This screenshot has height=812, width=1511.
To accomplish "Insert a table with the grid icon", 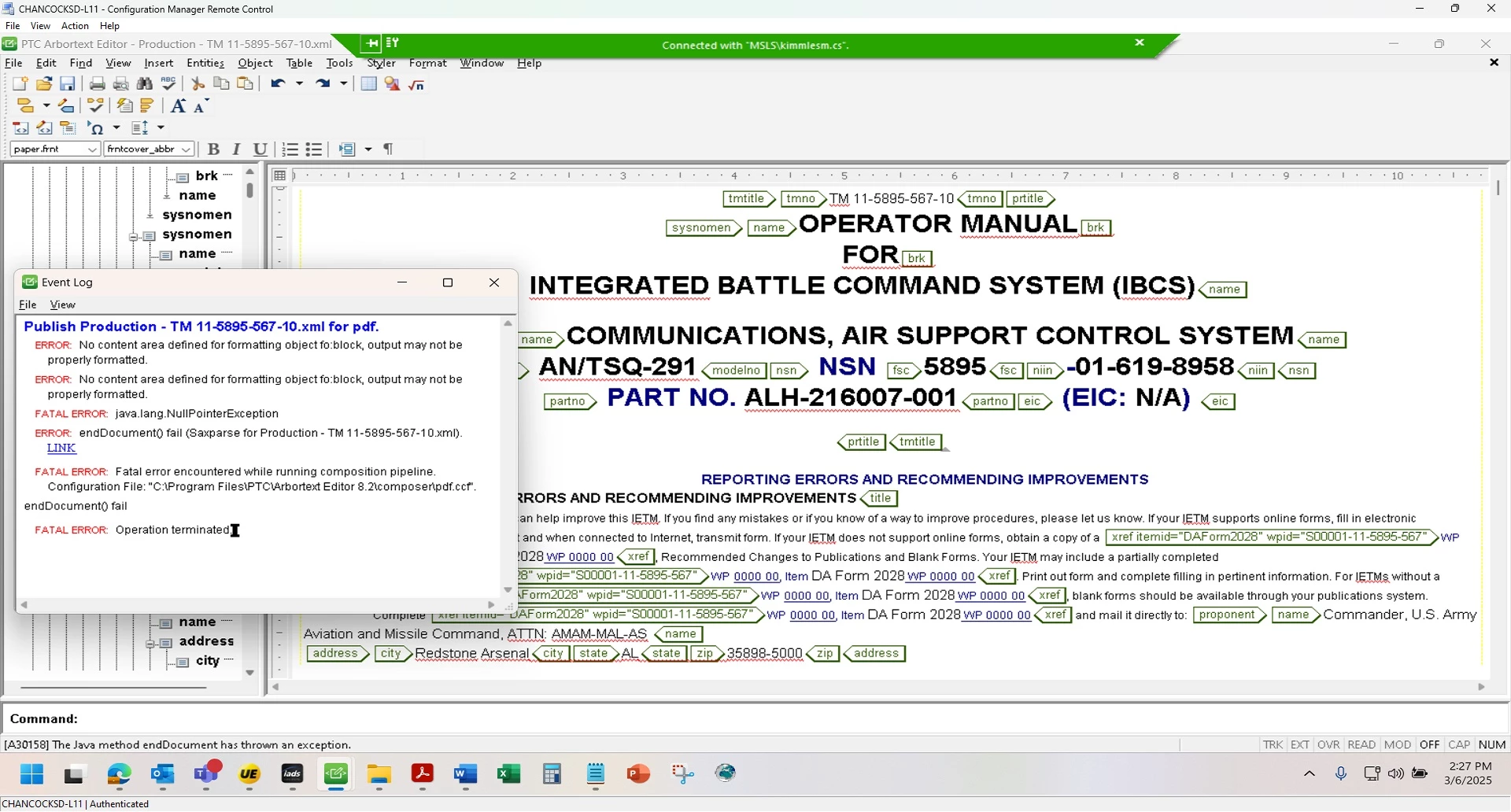I will coord(368,84).
